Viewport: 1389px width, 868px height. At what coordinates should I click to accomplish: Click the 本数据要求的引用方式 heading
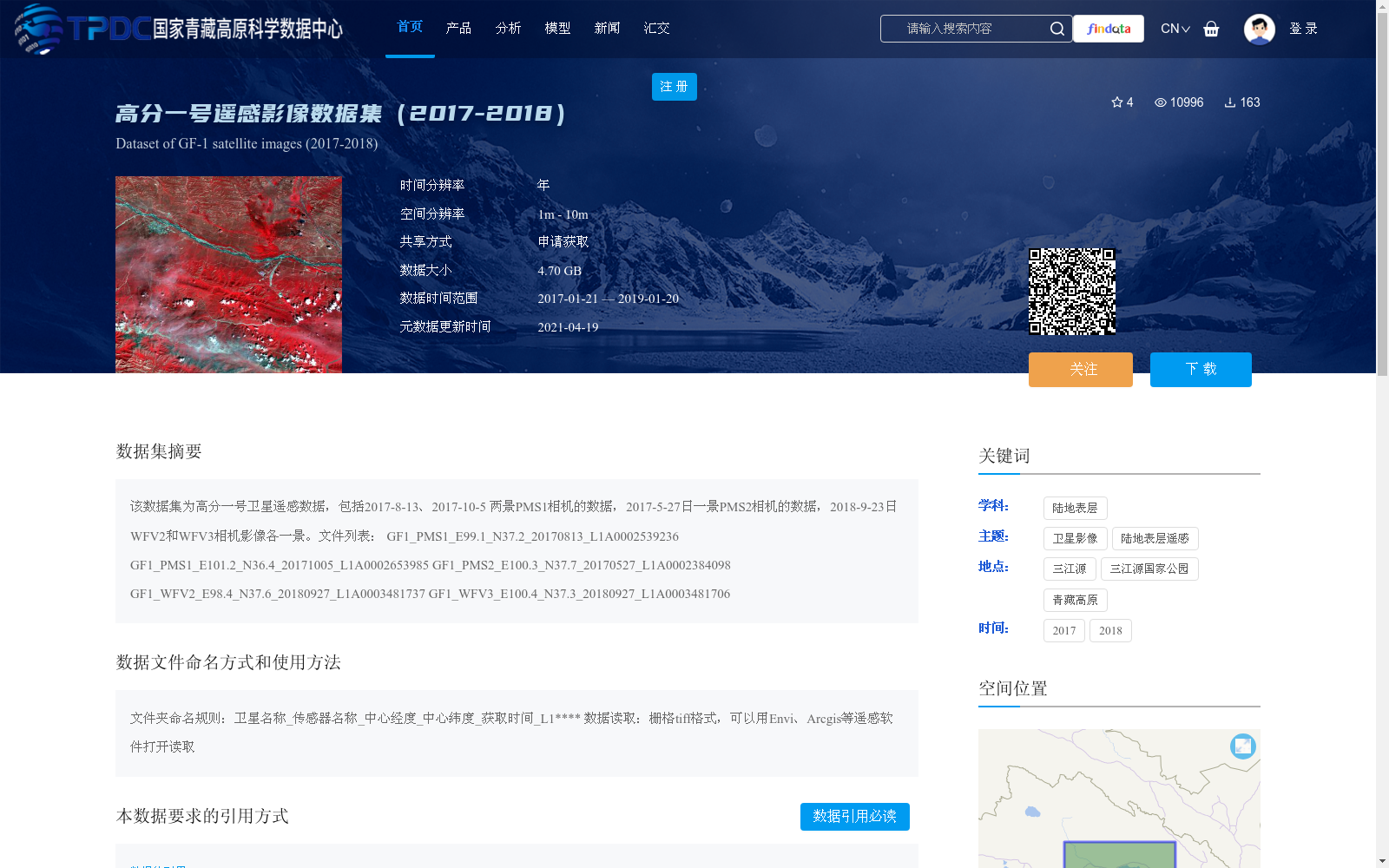(x=202, y=816)
